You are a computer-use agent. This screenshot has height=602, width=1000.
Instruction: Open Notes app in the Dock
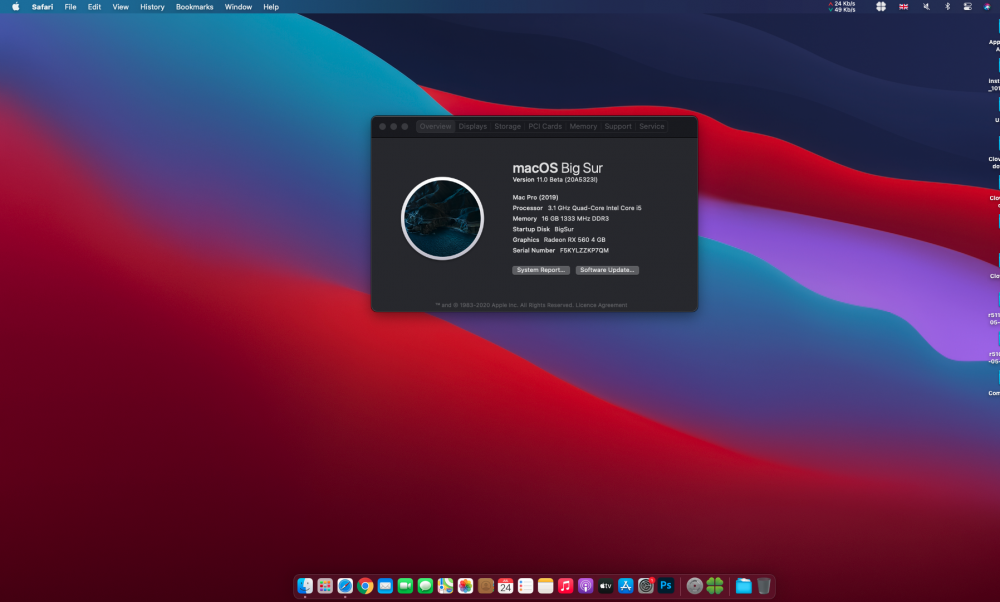coord(545,585)
